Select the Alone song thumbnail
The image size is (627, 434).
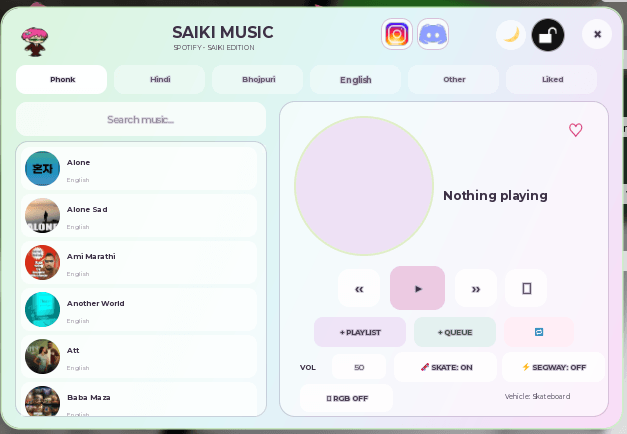point(42,168)
